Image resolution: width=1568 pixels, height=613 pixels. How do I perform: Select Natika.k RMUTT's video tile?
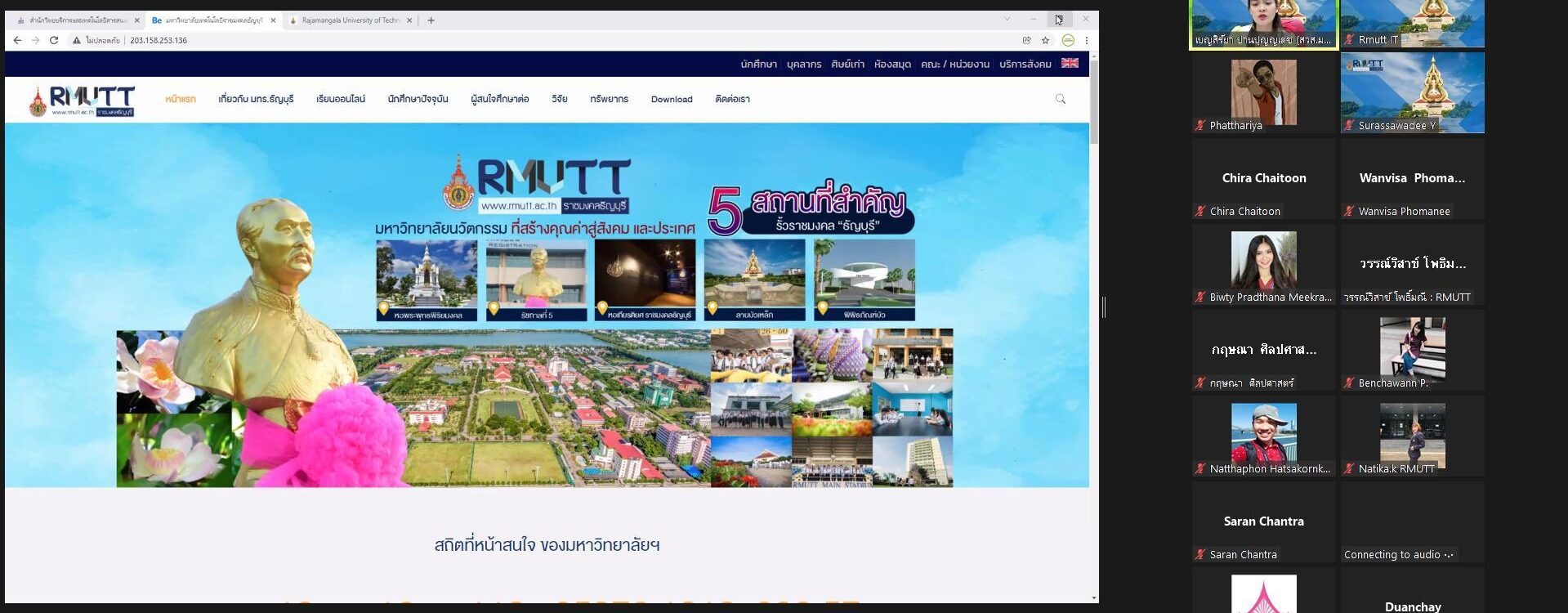pos(1413,436)
